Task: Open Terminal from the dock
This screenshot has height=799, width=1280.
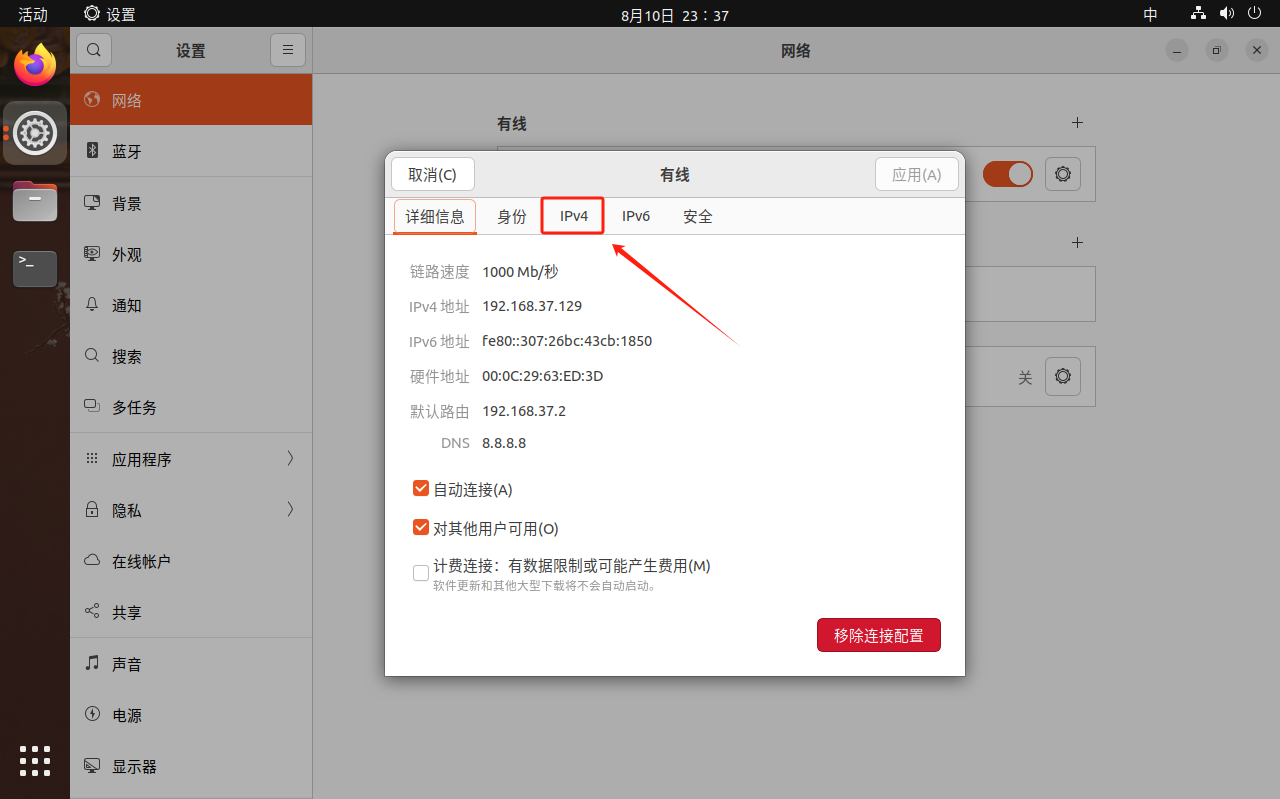Action: [35, 268]
